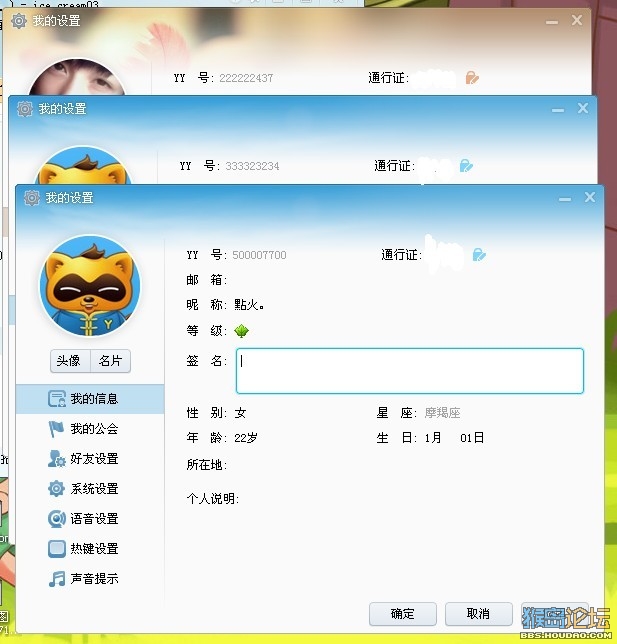Viewport: 617px width, 644px height.
Task: Open 语音设置 sidebar section
Action: tap(90, 519)
